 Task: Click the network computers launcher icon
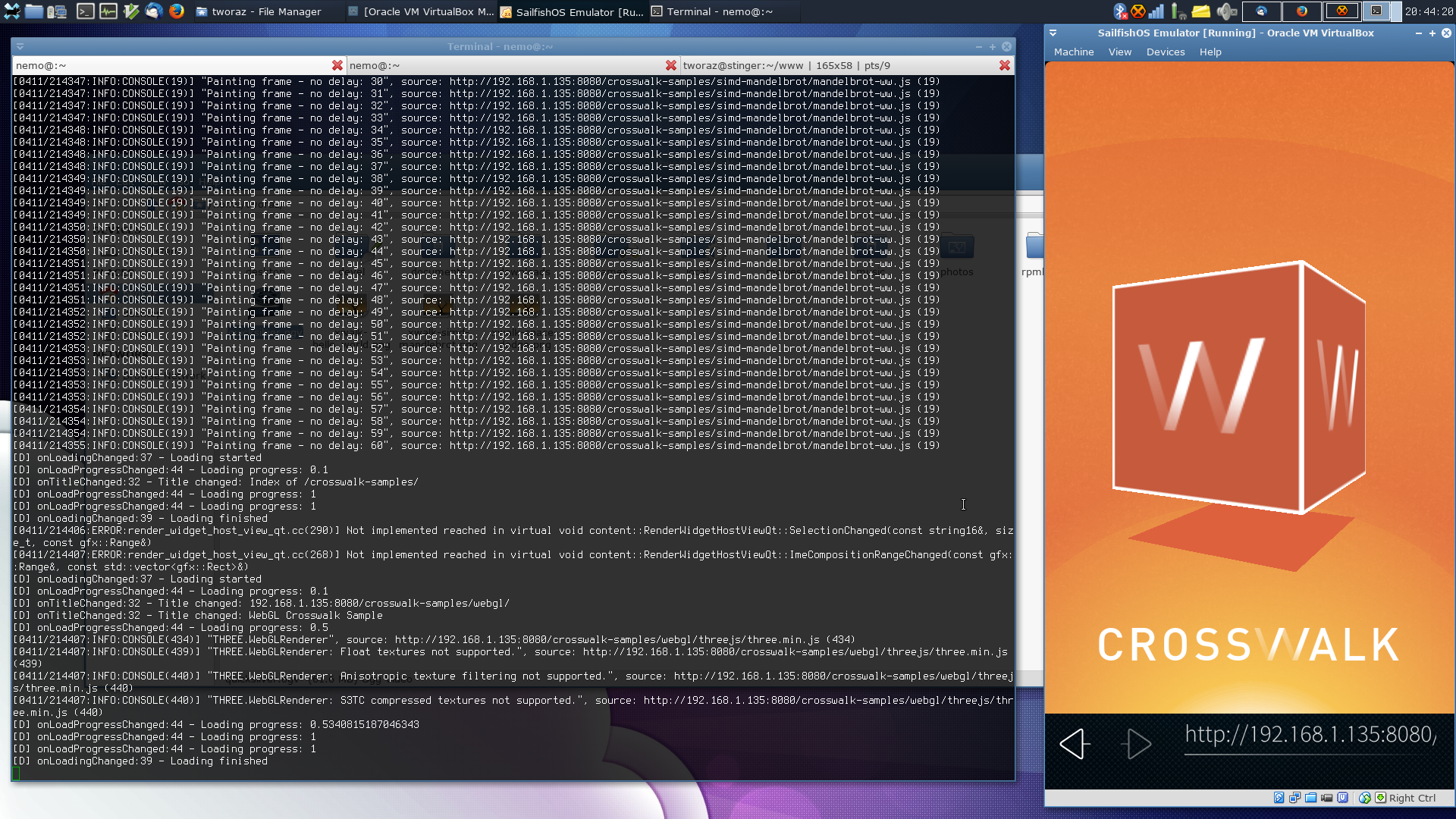pos(58,11)
